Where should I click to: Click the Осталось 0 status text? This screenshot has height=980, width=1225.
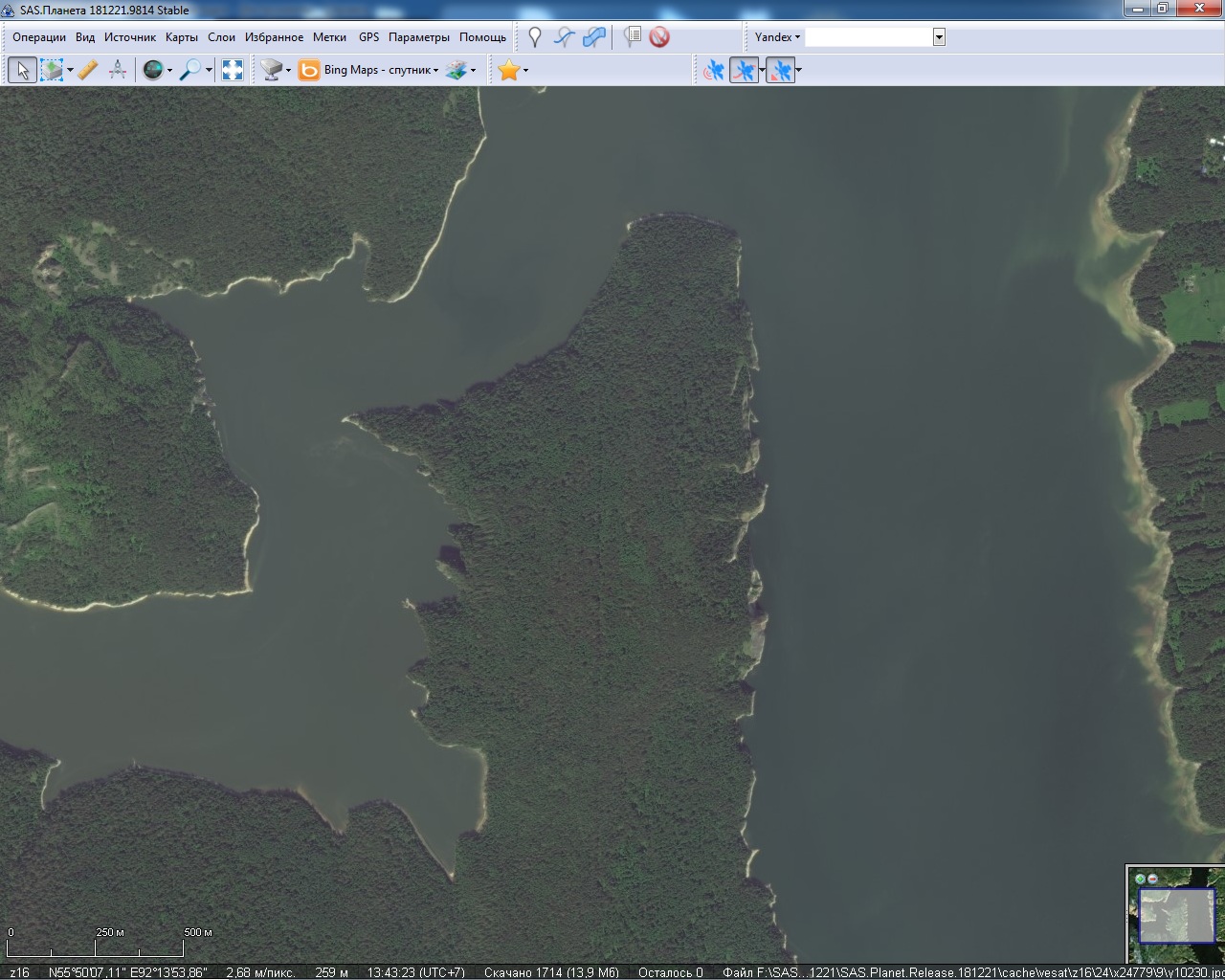pyautogui.click(x=670, y=972)
